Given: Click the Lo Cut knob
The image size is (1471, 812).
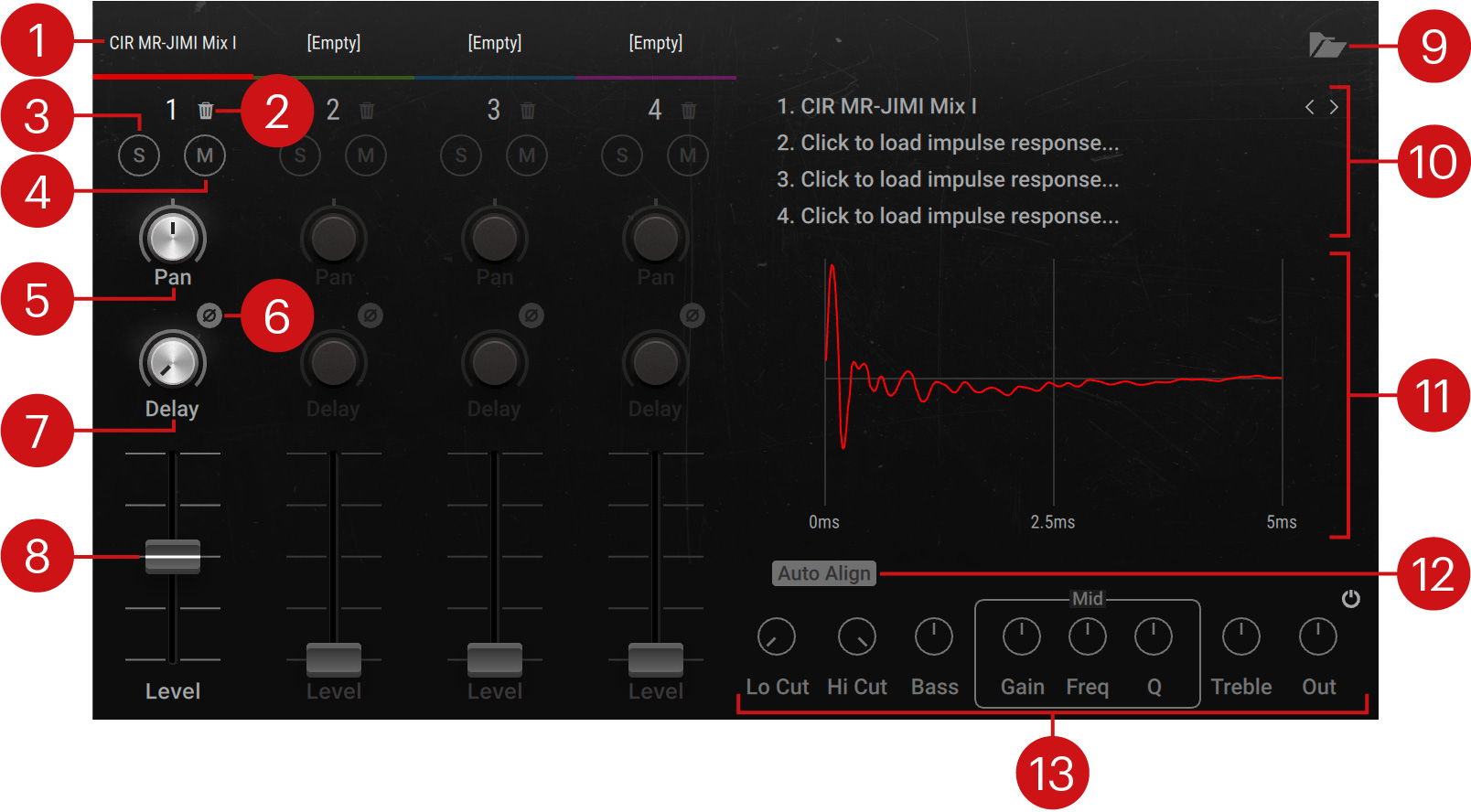Looking at the screenshot, I should (x=777, y=637).
